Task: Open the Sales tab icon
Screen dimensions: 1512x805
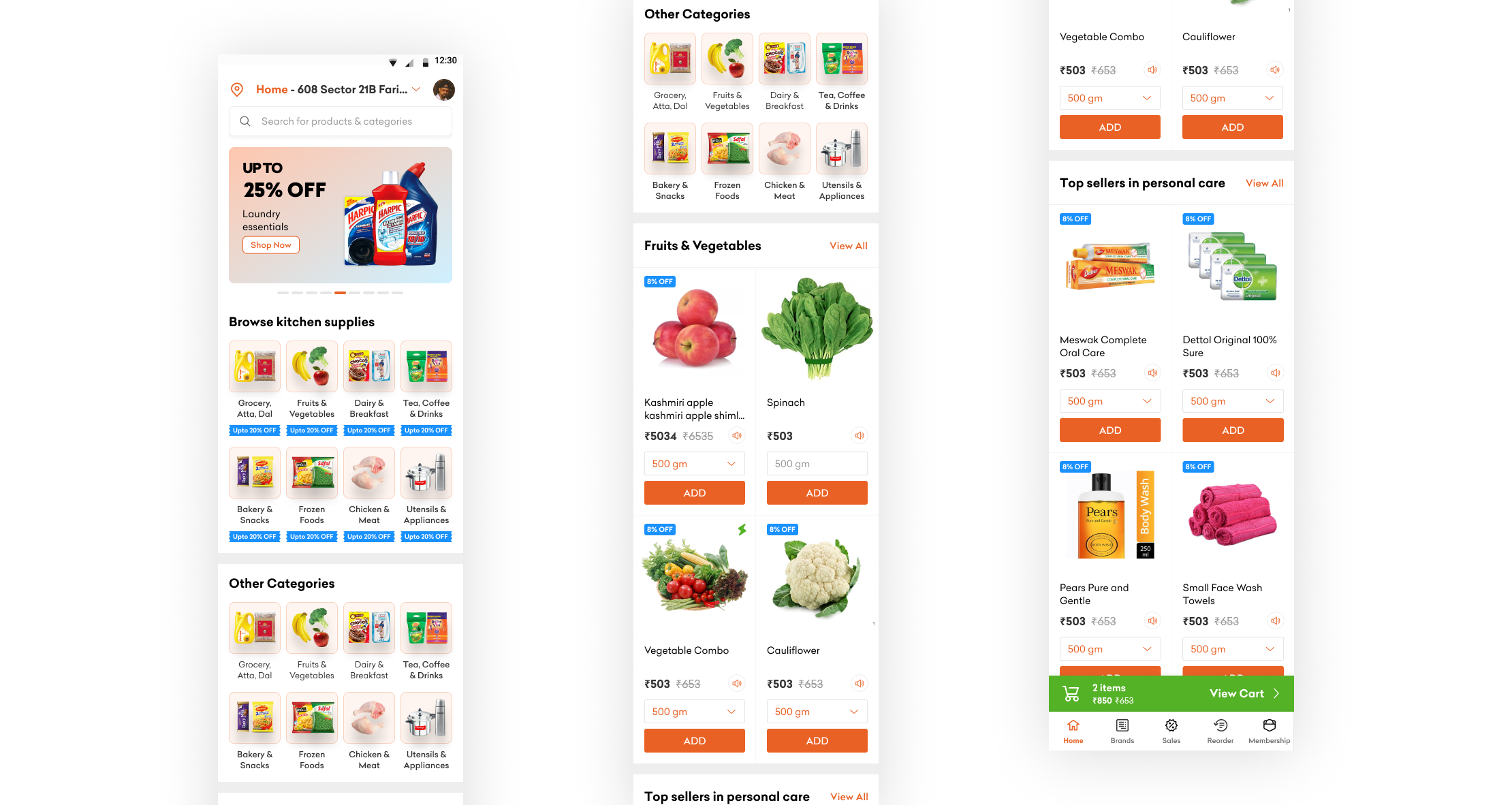Action: tap(1171, 725)
